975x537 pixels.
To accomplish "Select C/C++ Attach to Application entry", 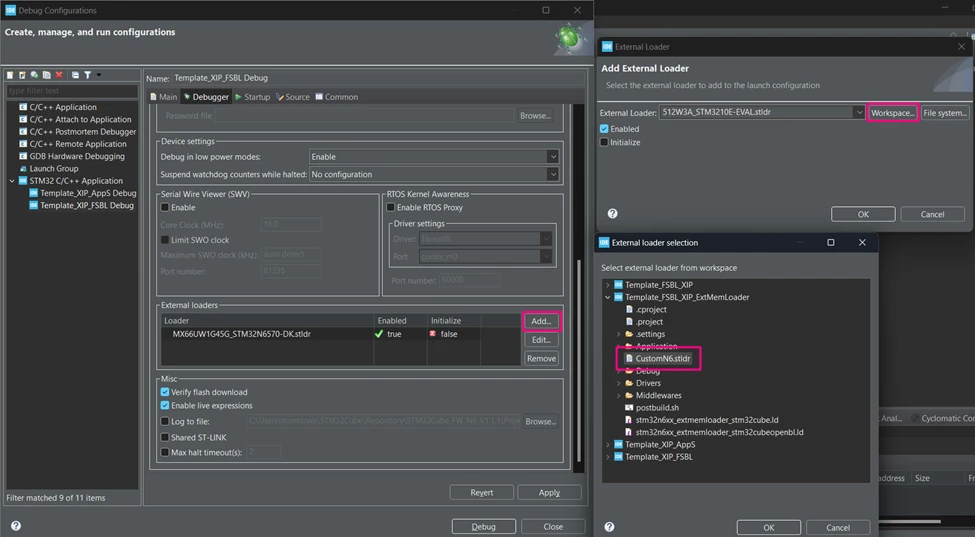I will click(x=80, y=119).
